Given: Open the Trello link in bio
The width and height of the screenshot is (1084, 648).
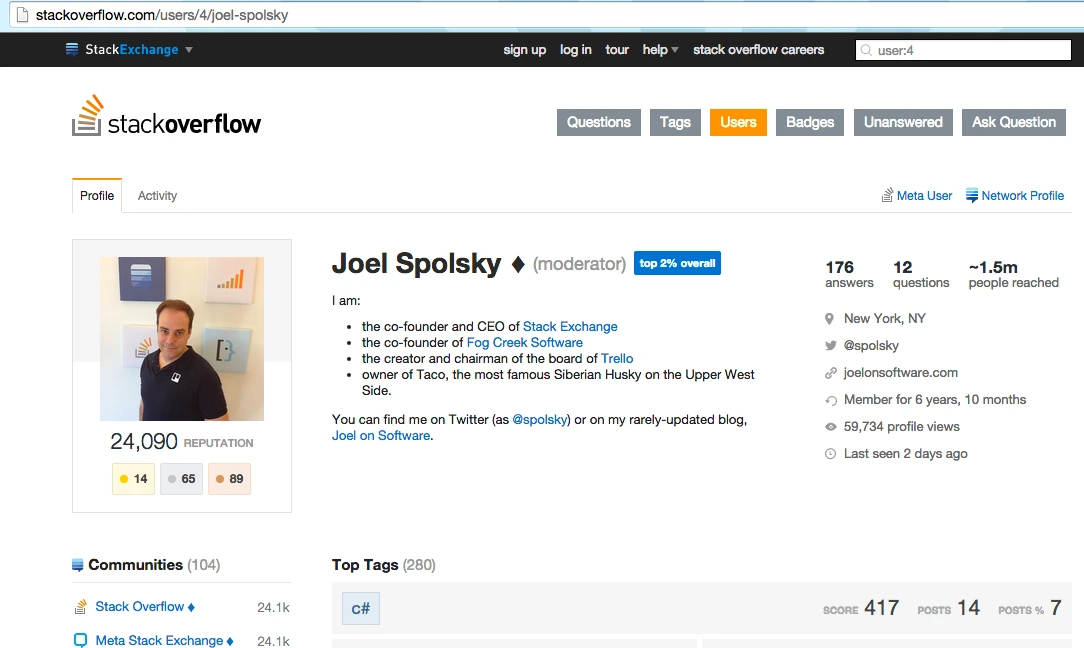Looking at the screenshot, I should click(617, 358).
